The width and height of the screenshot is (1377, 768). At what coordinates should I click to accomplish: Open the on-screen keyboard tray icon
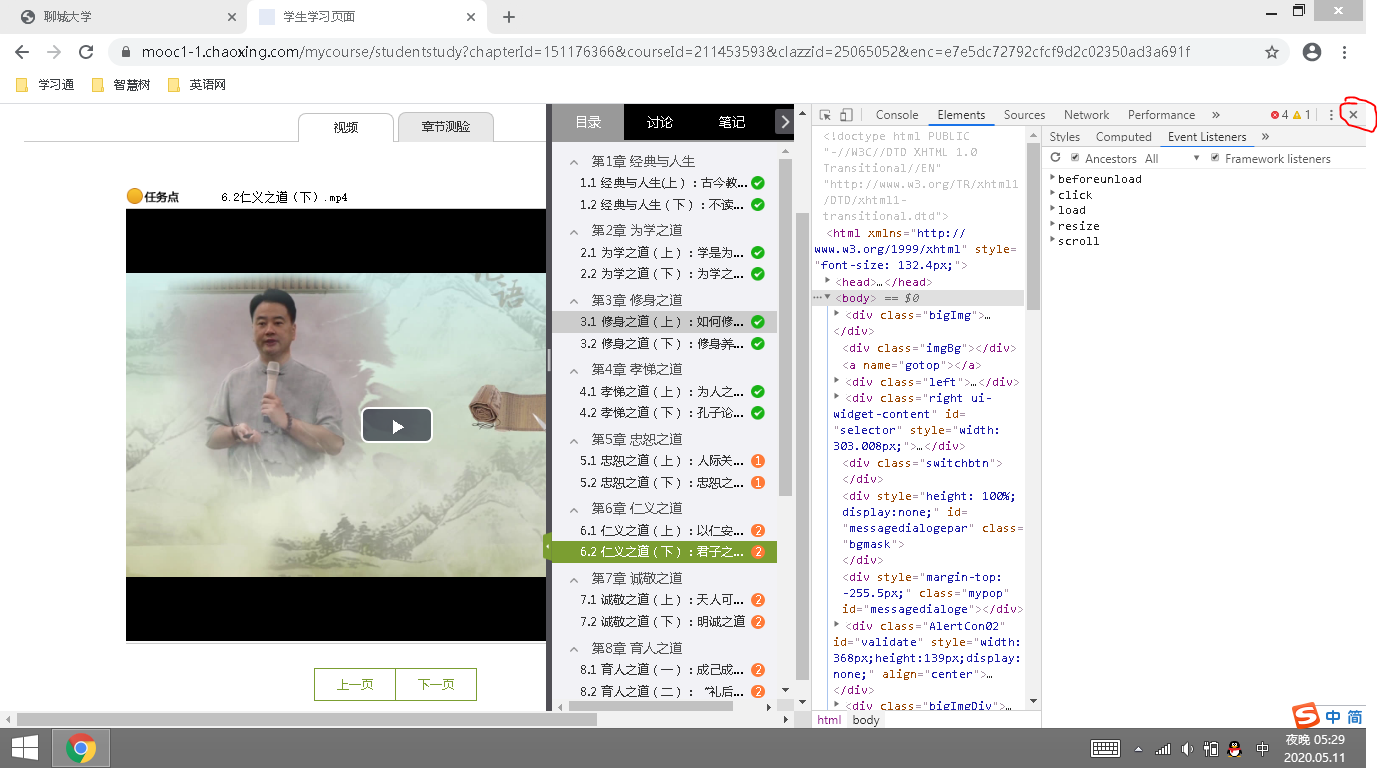[x=1105, y=748]
